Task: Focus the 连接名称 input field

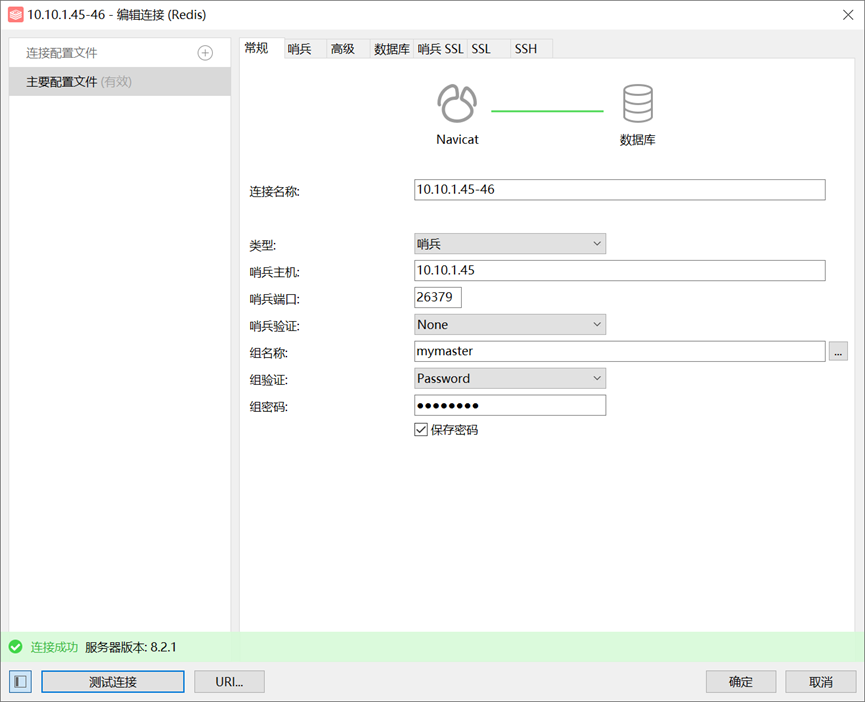Action: click(619, 190)
